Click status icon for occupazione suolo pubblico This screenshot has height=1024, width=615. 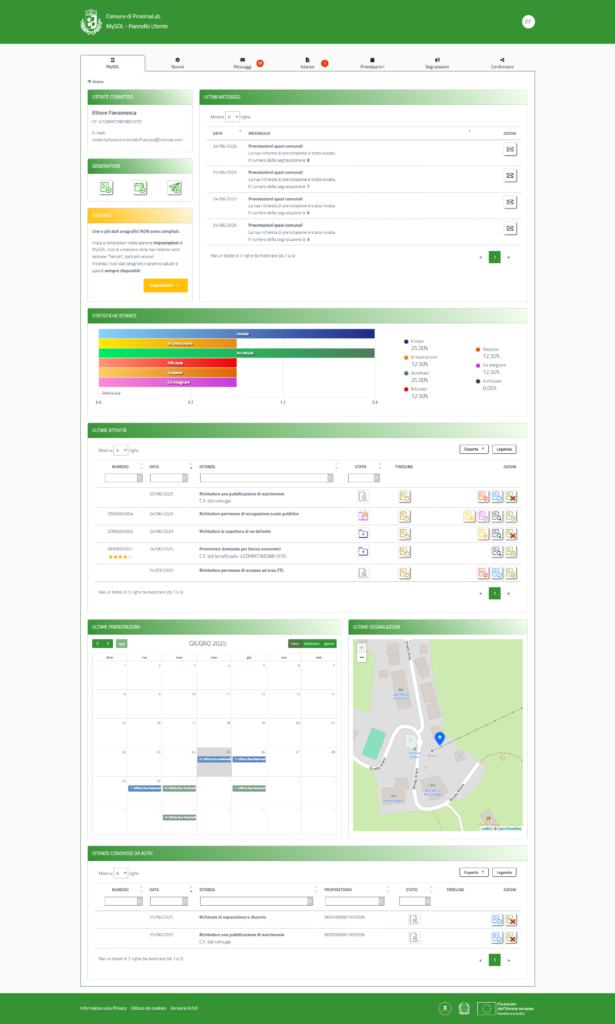(x=363, y=516)
